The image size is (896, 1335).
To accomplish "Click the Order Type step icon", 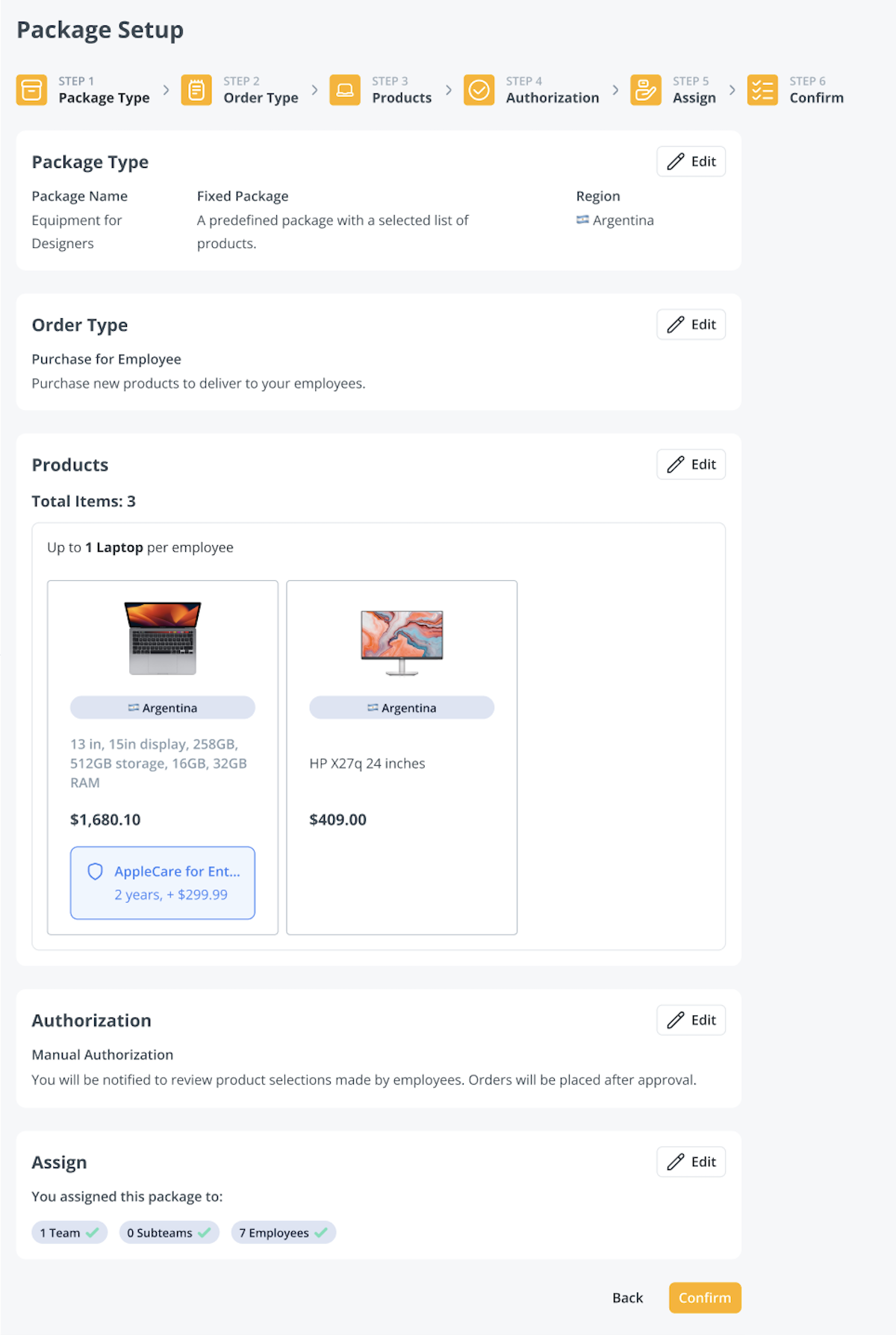I will pyautogui.click(x=196, y=90).
